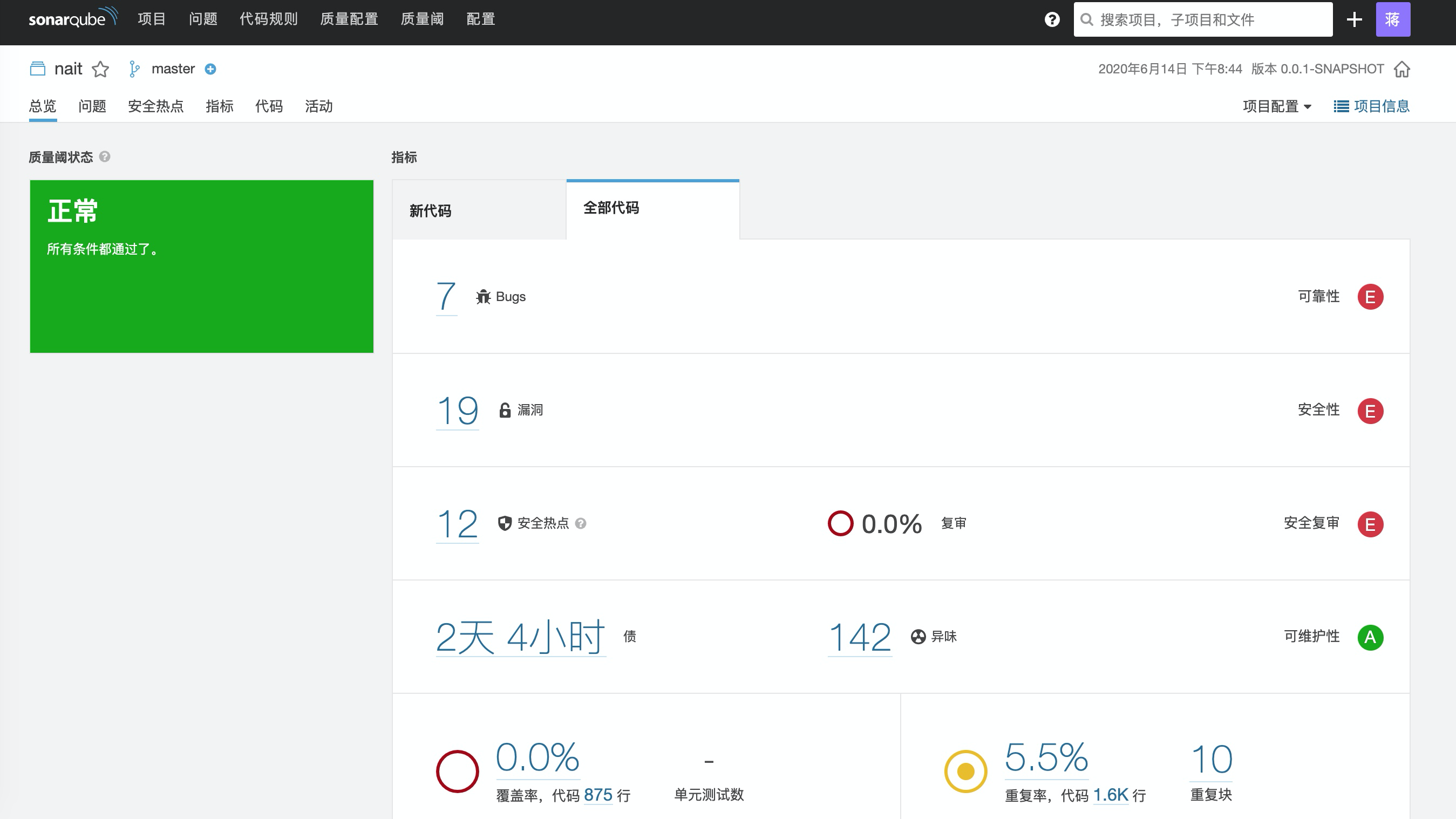This screenshot has height=819, width=1456.
Task: Open the help question mark in top bar
Action: (x=1051, y=21)
